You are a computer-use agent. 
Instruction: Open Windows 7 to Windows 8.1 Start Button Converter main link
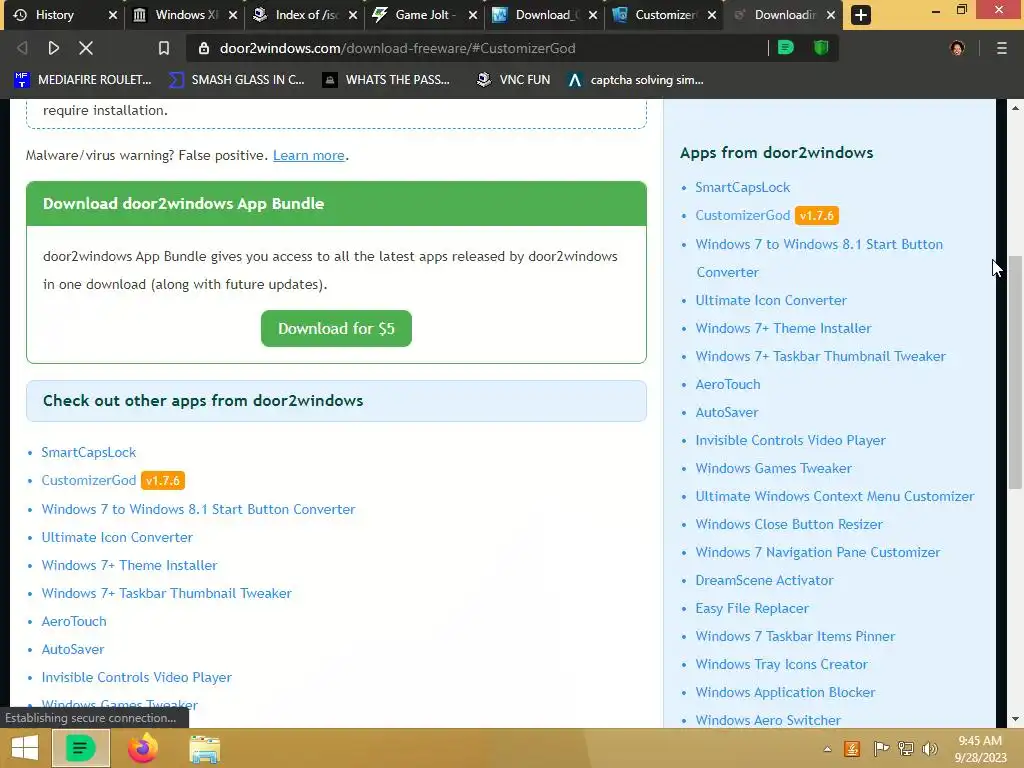click(199, 509)
